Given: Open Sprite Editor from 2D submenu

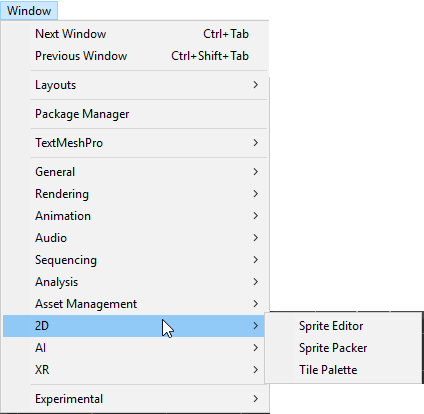Looking at the screenshot, I should click(x=343, y=326).
